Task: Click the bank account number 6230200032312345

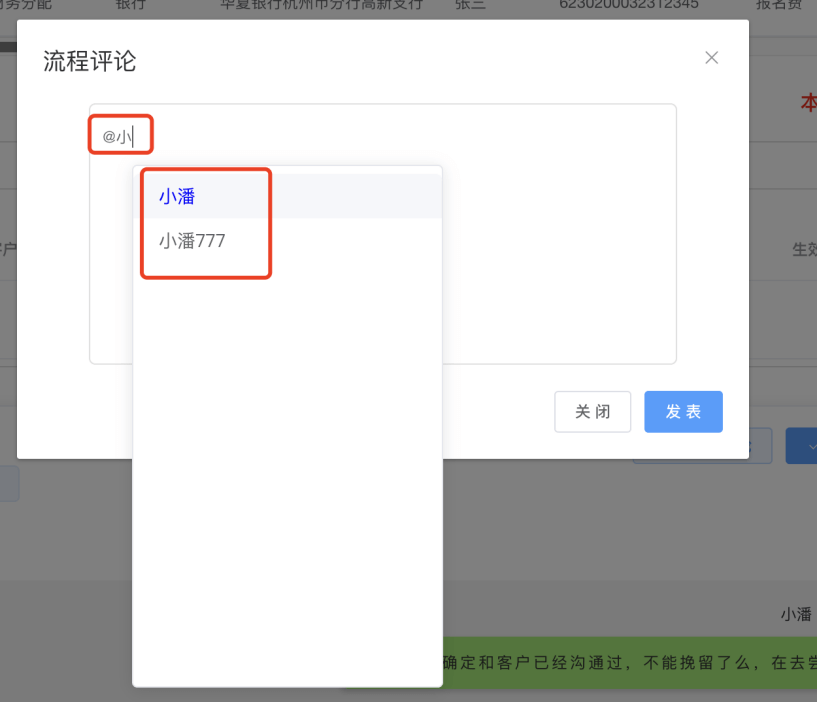Action: coord(642,5)
